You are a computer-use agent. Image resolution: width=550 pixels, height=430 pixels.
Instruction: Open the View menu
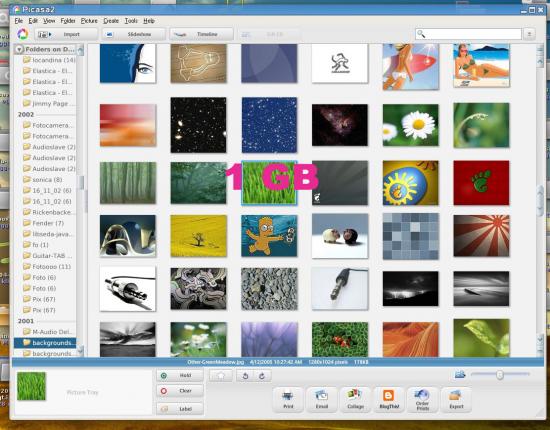tap(49, 21)
